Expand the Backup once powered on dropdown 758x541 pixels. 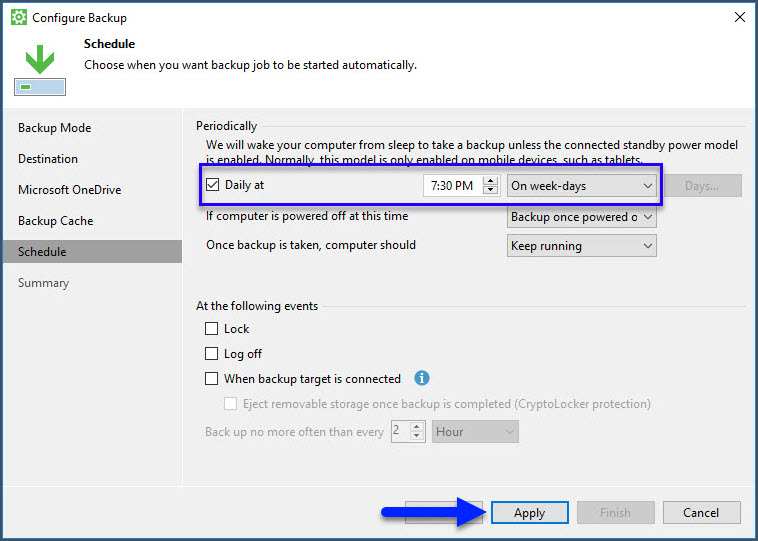[x=581, y=217]
